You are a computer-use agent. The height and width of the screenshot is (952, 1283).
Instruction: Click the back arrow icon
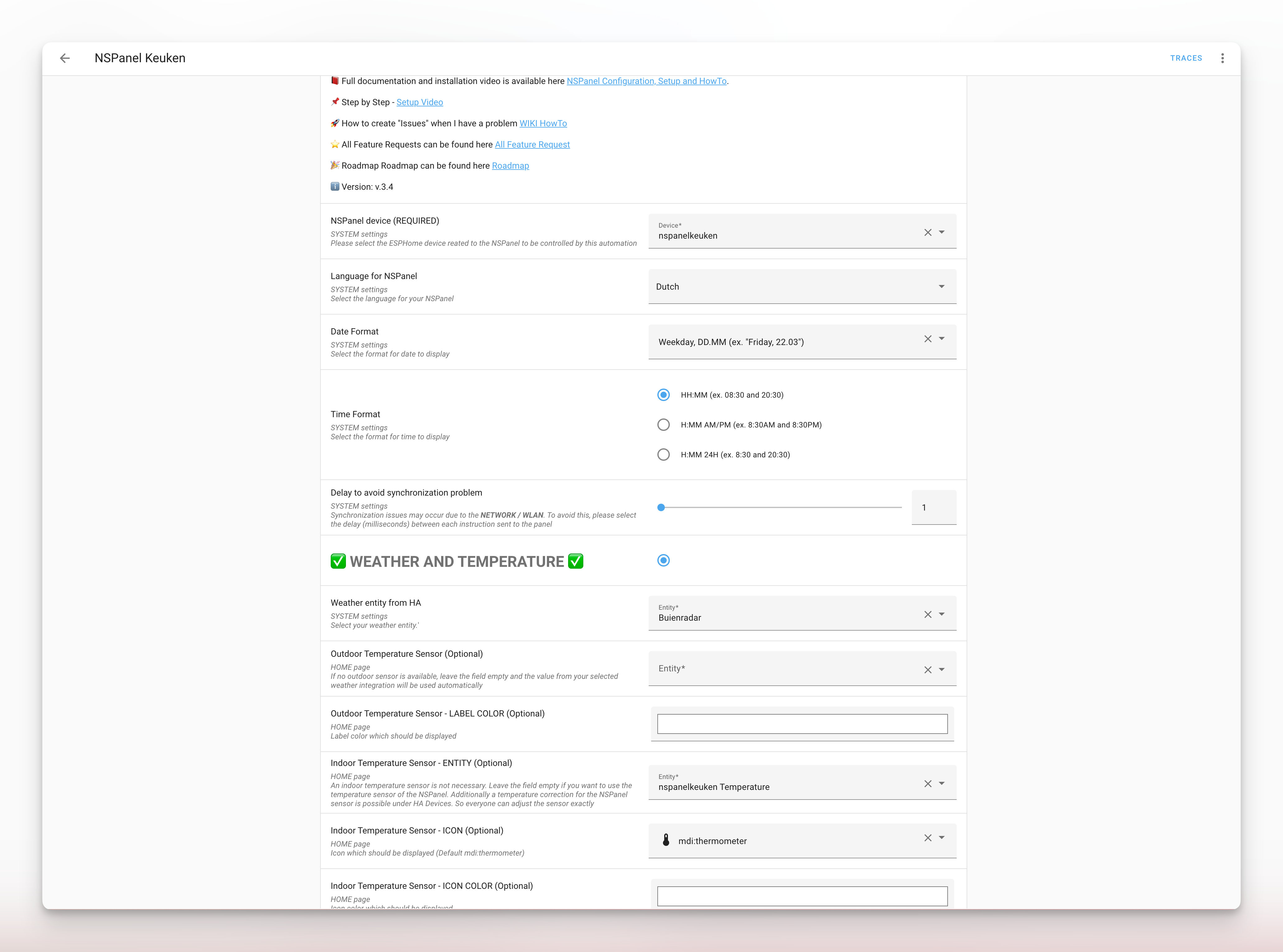click(x=65, y=58)
